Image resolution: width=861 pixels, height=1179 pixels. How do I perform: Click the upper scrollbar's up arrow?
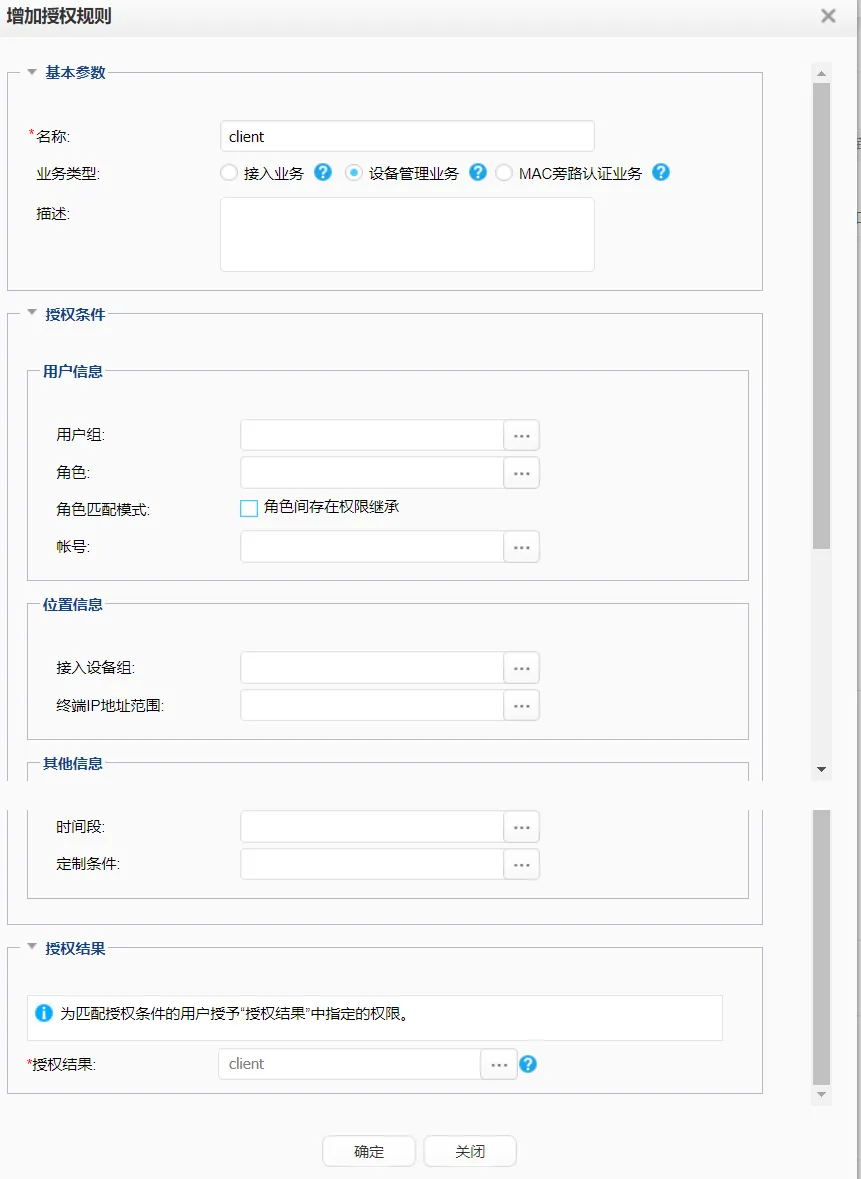(821, 73)
